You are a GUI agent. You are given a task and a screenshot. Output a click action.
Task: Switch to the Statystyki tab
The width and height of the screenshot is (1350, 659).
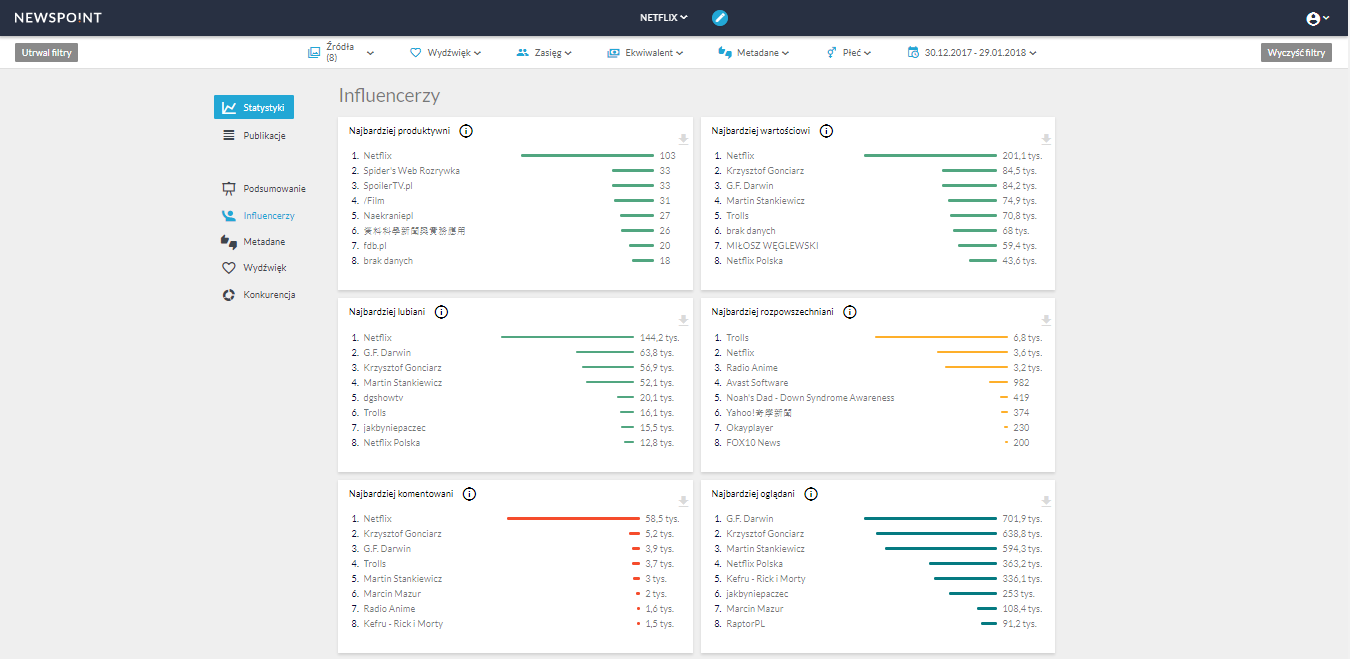pos(254,108)
